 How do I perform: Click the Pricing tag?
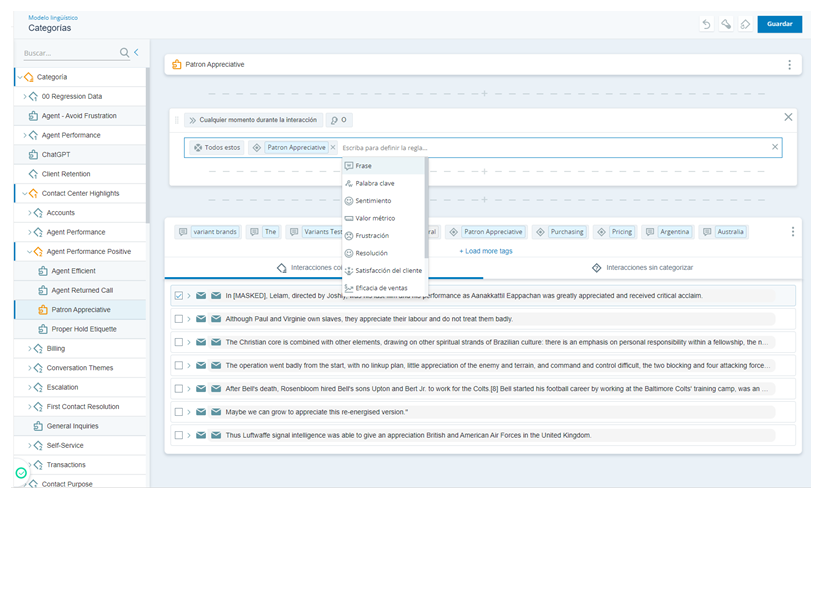(615, 232)
